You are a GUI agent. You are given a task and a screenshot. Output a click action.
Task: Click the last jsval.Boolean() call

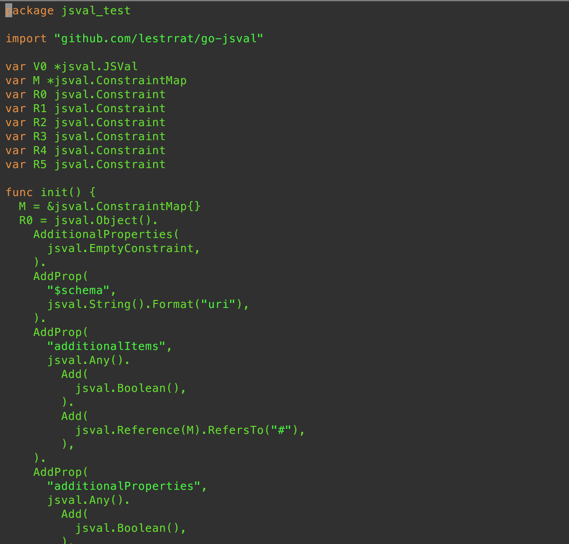coord(127,528)
